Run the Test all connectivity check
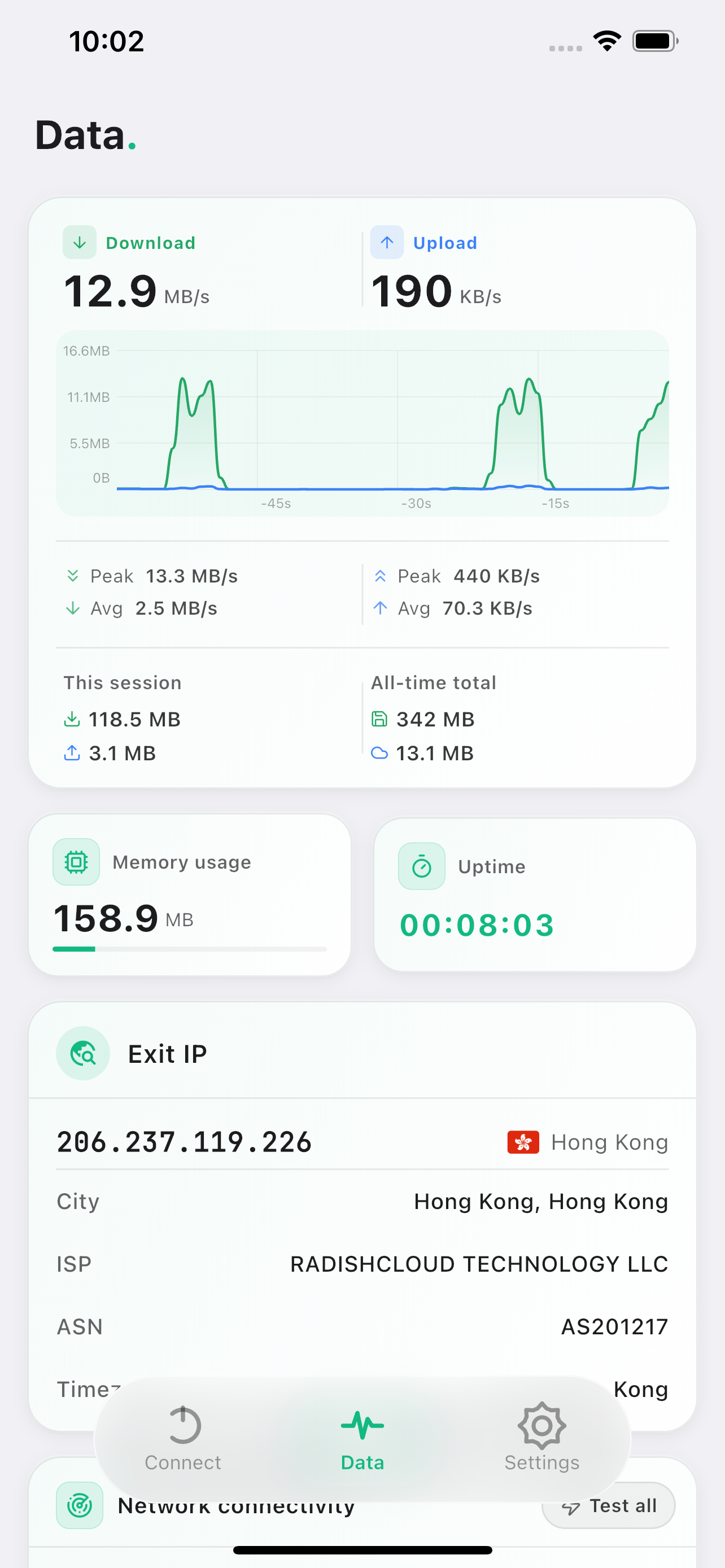Image resolution: width=725 pixels, height=1568 pixels. 608,1505
